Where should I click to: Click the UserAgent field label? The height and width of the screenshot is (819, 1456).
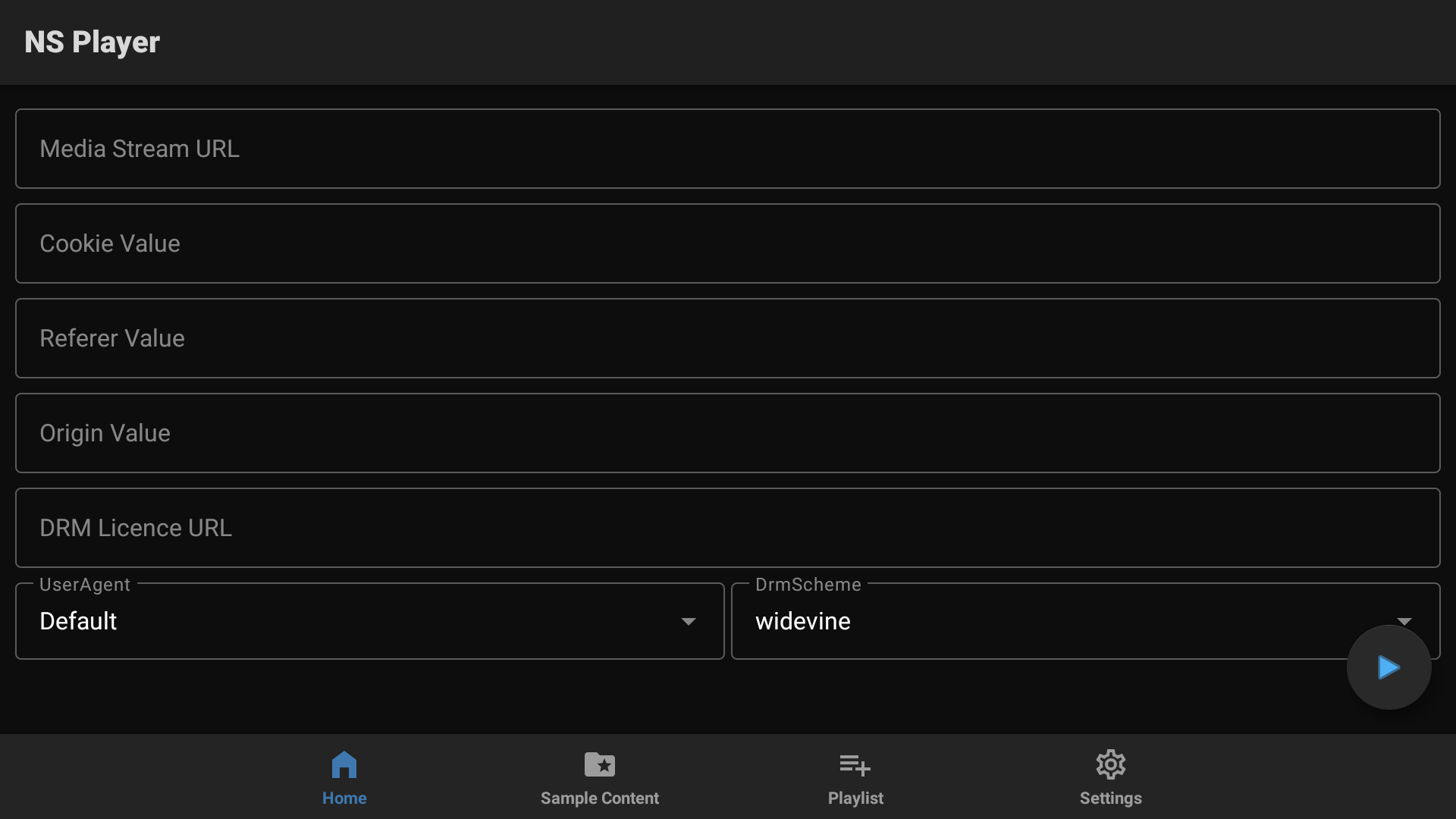click(84, 585)
